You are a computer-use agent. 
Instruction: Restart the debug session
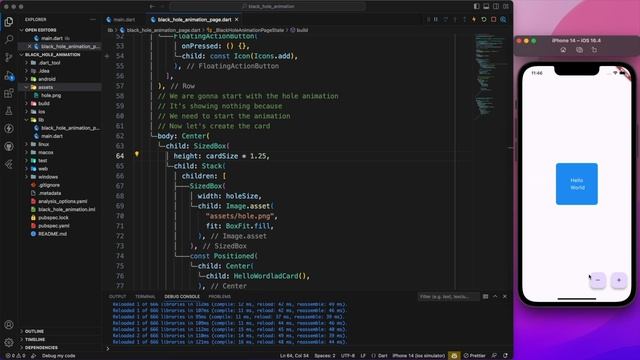coord(484,20)
